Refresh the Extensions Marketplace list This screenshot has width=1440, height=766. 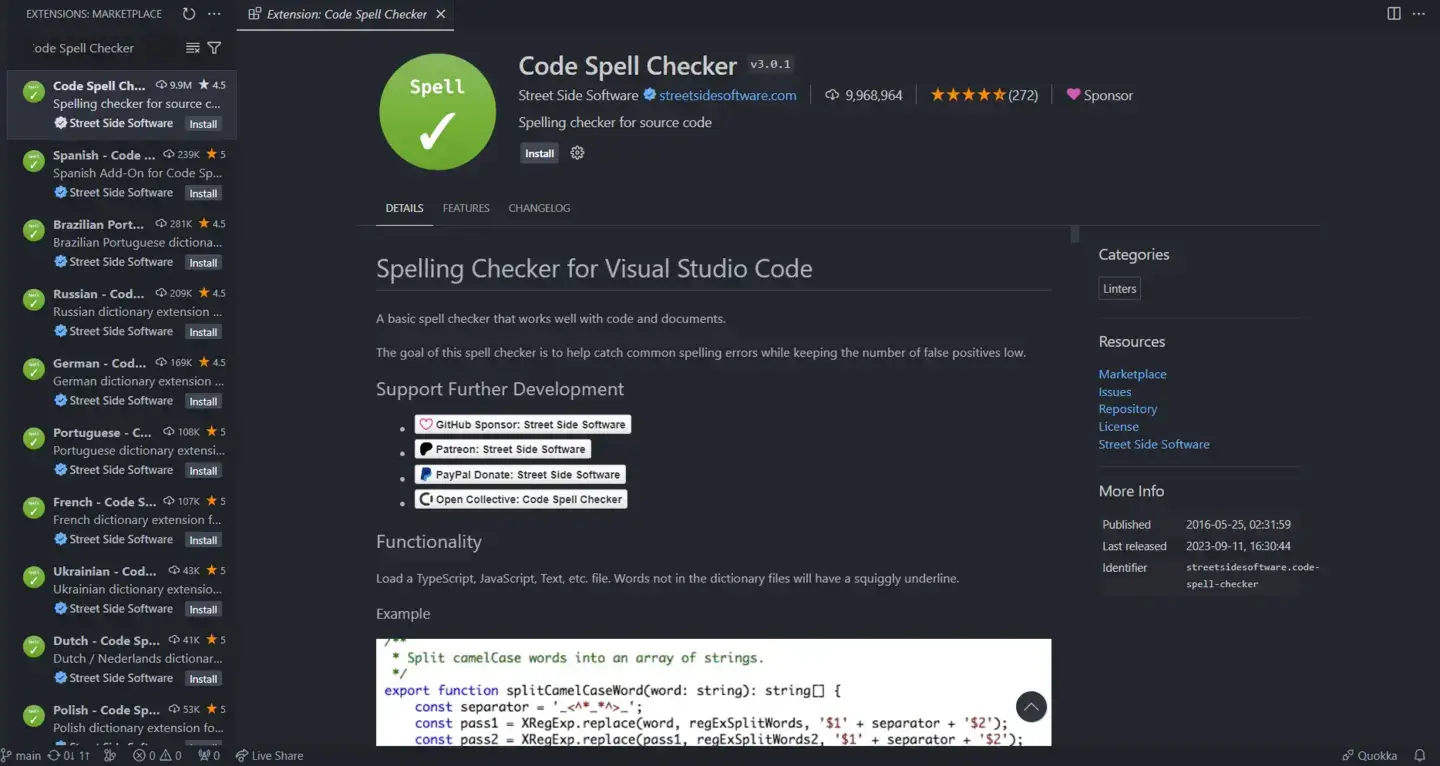tap(189, 14)
